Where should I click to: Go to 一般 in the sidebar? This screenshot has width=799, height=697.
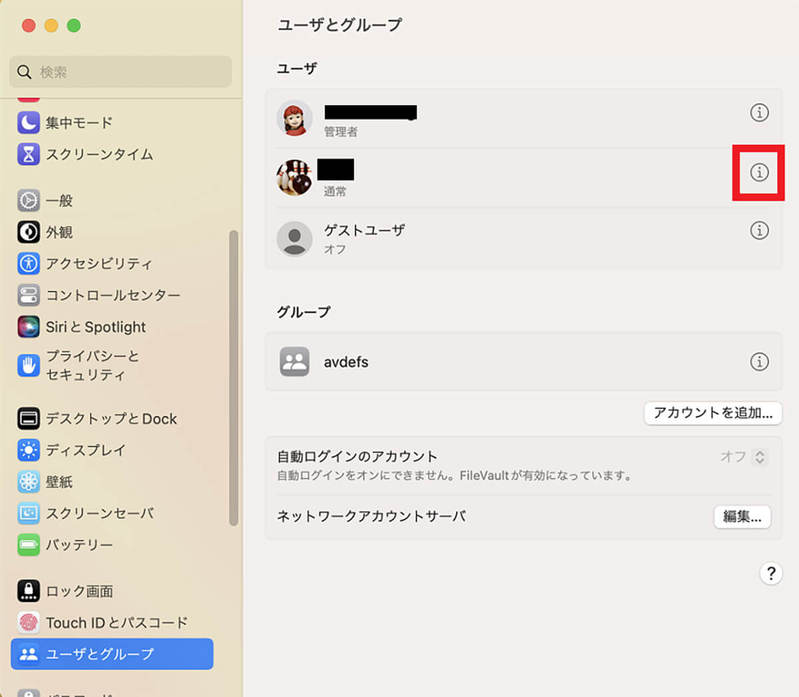point(59,201)
